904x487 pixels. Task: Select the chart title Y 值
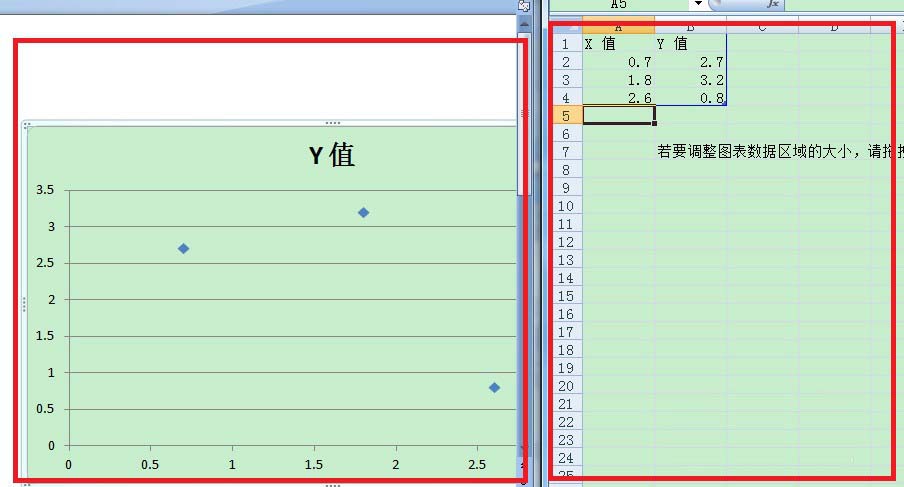tap(332, 155)
